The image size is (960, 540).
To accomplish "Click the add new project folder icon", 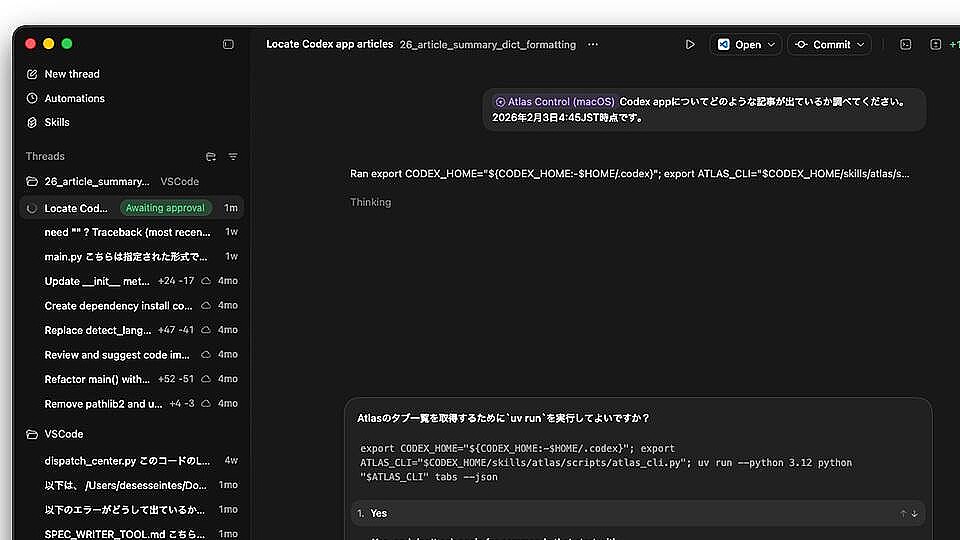I will [x=211, y=157].
